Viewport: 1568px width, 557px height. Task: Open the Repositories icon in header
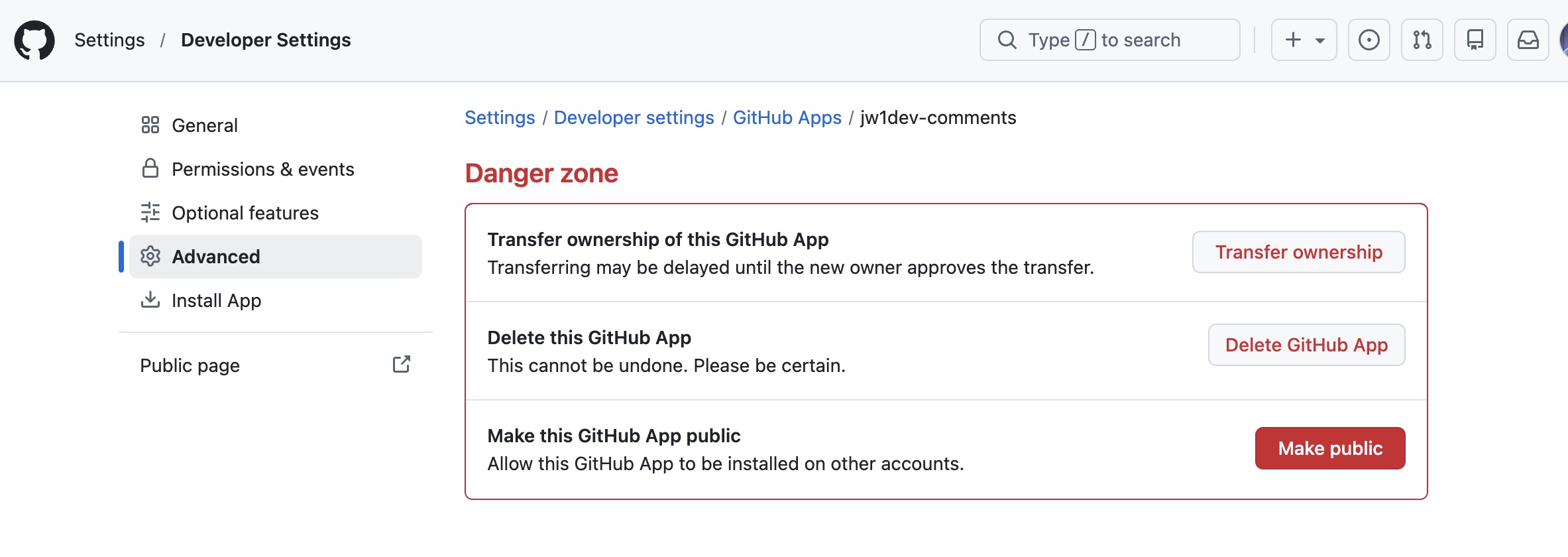[1475, 40]
